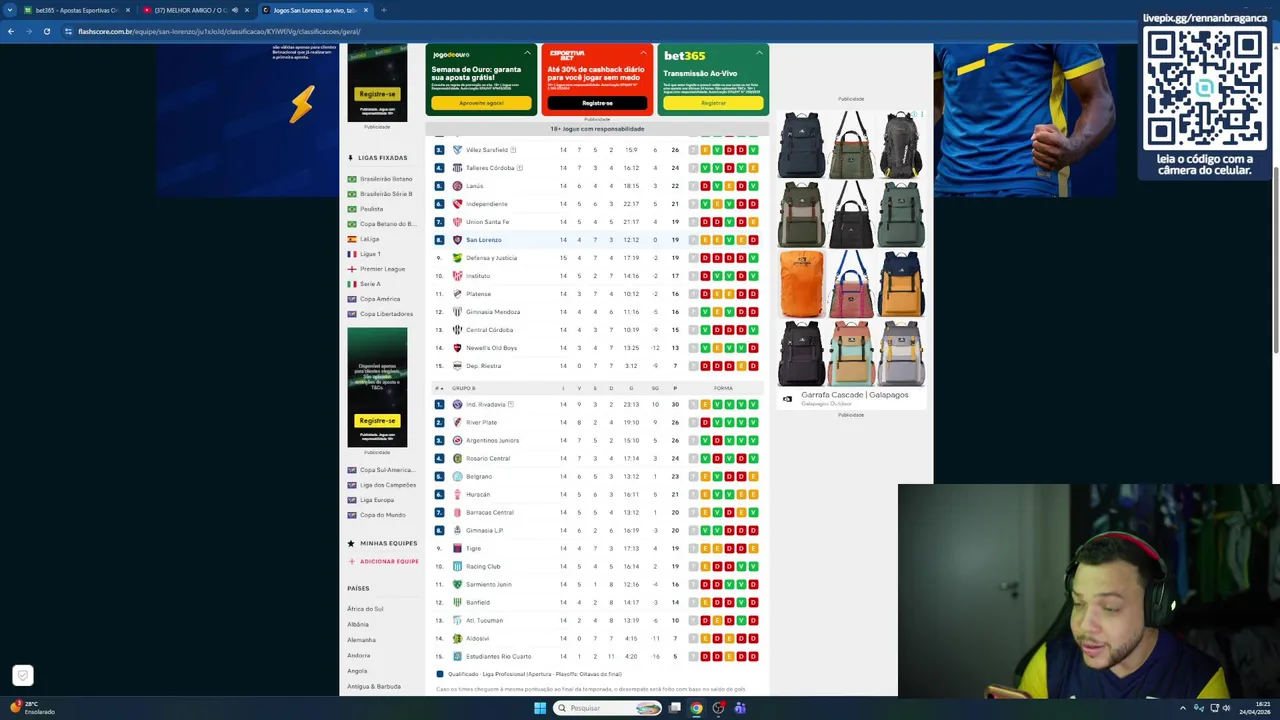
Task: Open Brasileirão Série B league
Action: 386,194
